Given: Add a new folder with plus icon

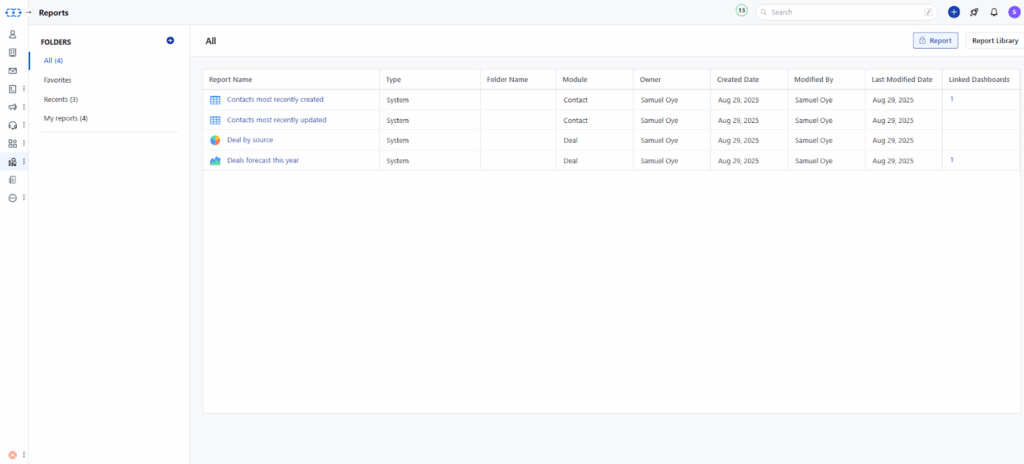Looking at the screenshot, I should pyautogui.click(x=170, y=41).
